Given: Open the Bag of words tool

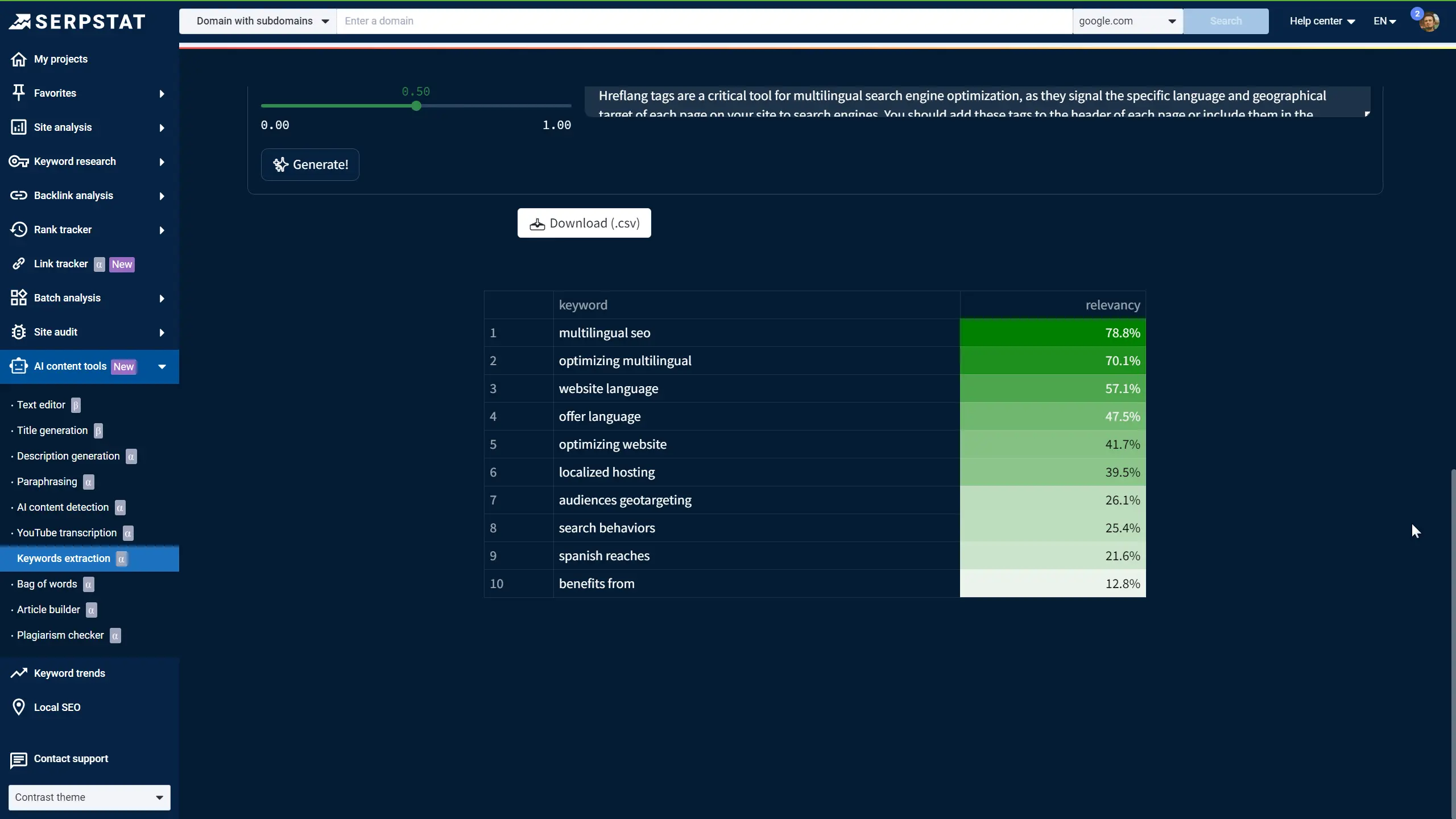Looking at the screenshot, I should (47, 584).
